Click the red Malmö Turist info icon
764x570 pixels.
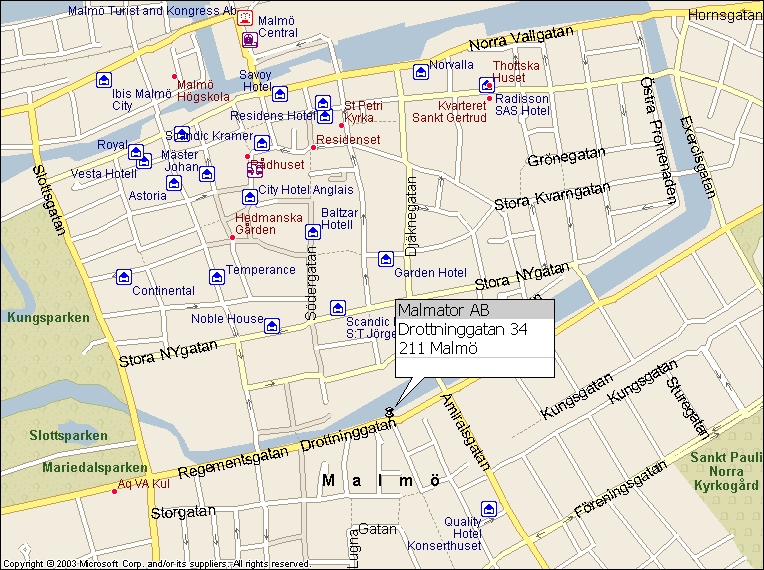(x=245, y=18)
